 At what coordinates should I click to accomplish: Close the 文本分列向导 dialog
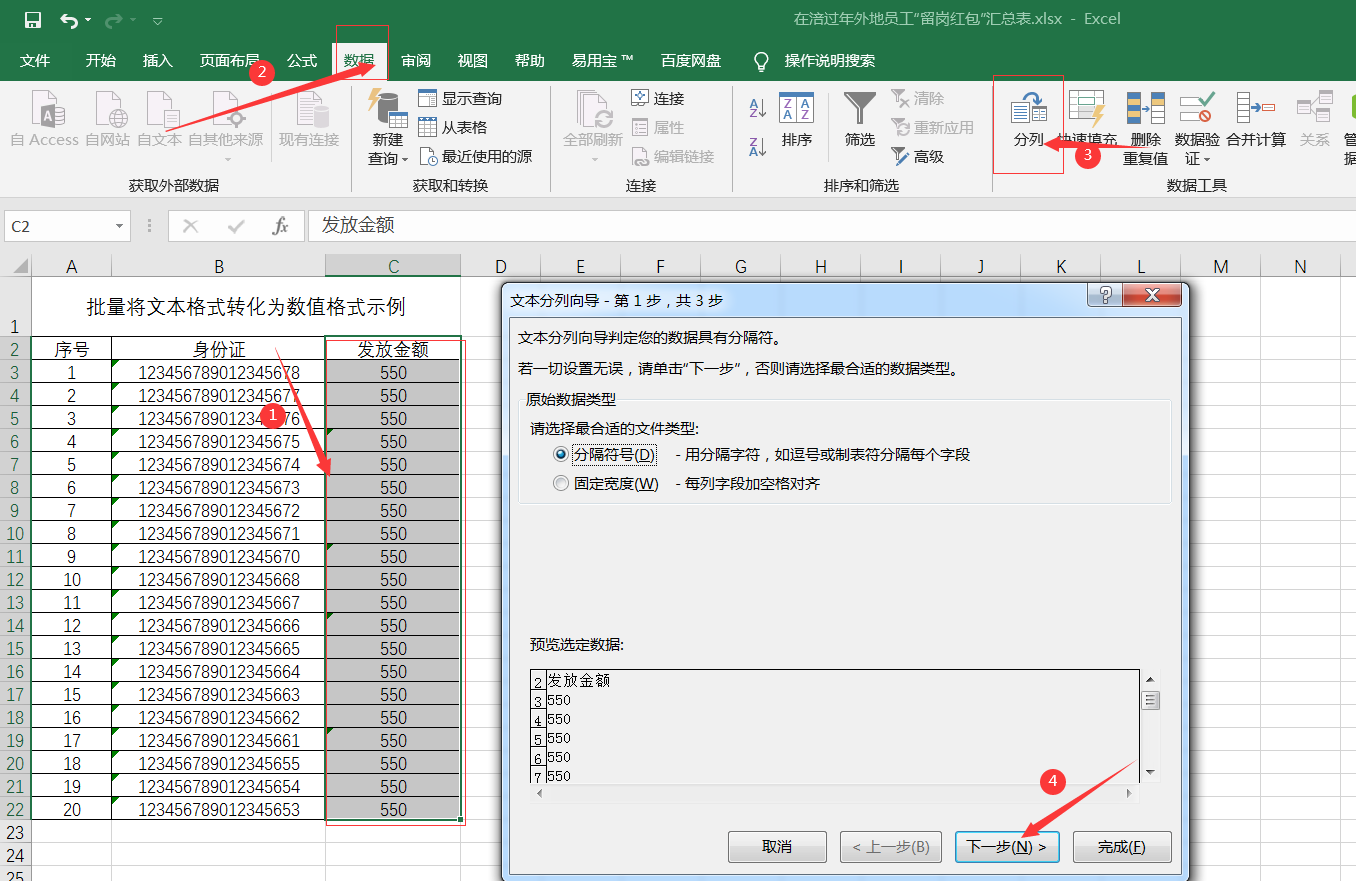pos(1150,295)
